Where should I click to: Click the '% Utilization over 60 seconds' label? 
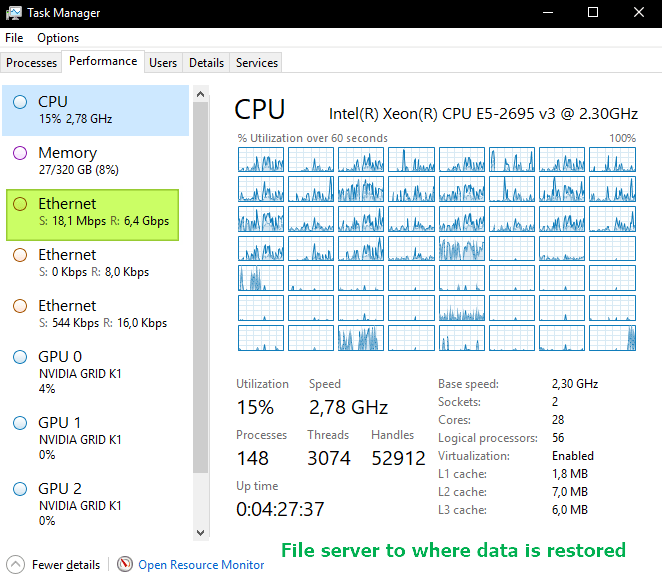pos(312,138)
